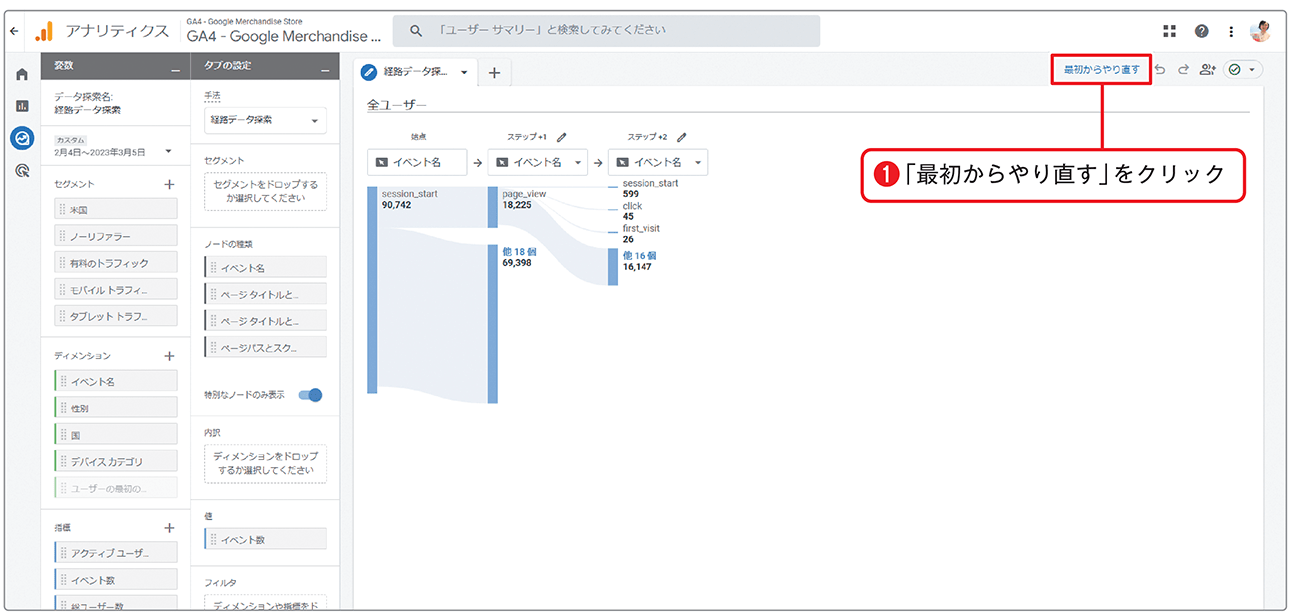Click the search magnifier icon
Screen dimensions: 1300x616
pyautogui.click(x=414, y=31)
